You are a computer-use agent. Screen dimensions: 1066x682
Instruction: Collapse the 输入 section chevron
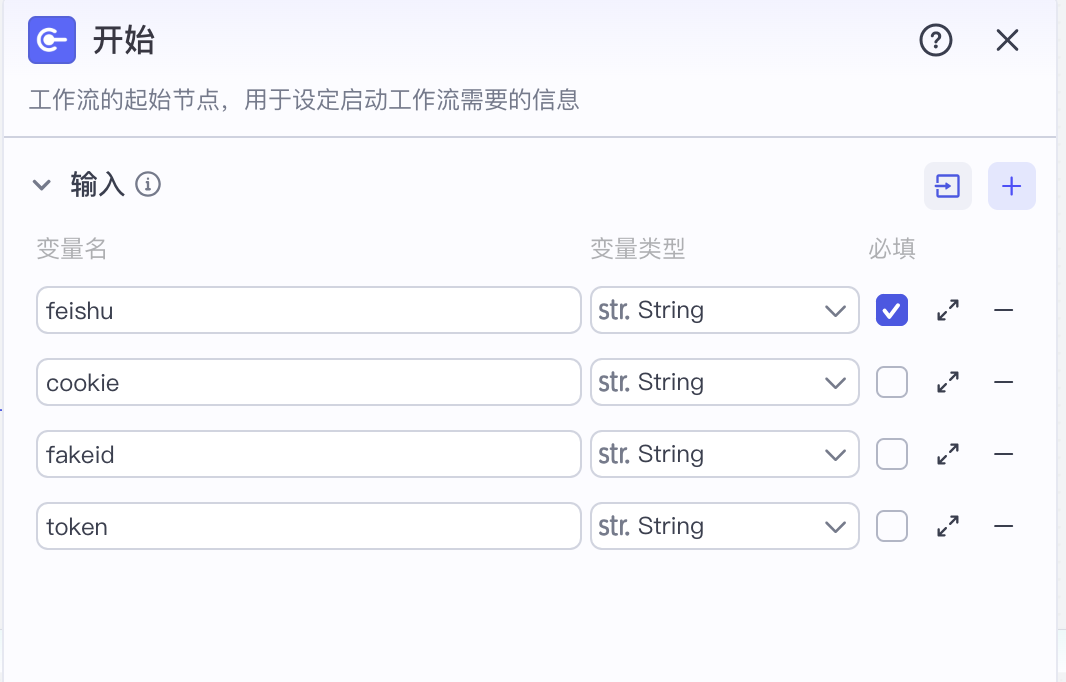click(41, 185)
